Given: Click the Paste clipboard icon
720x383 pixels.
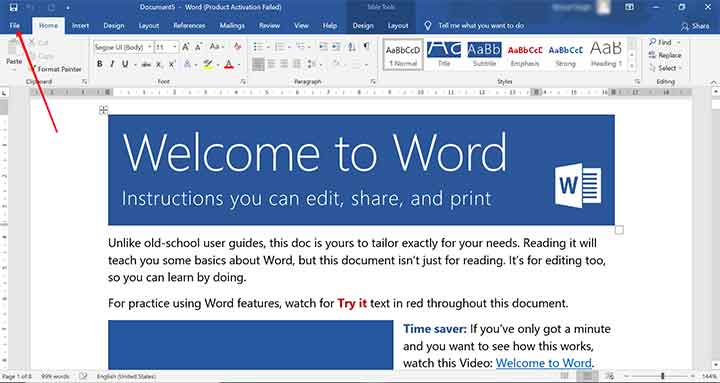Looking at the screenshot, I should click(x=14, y=48).
